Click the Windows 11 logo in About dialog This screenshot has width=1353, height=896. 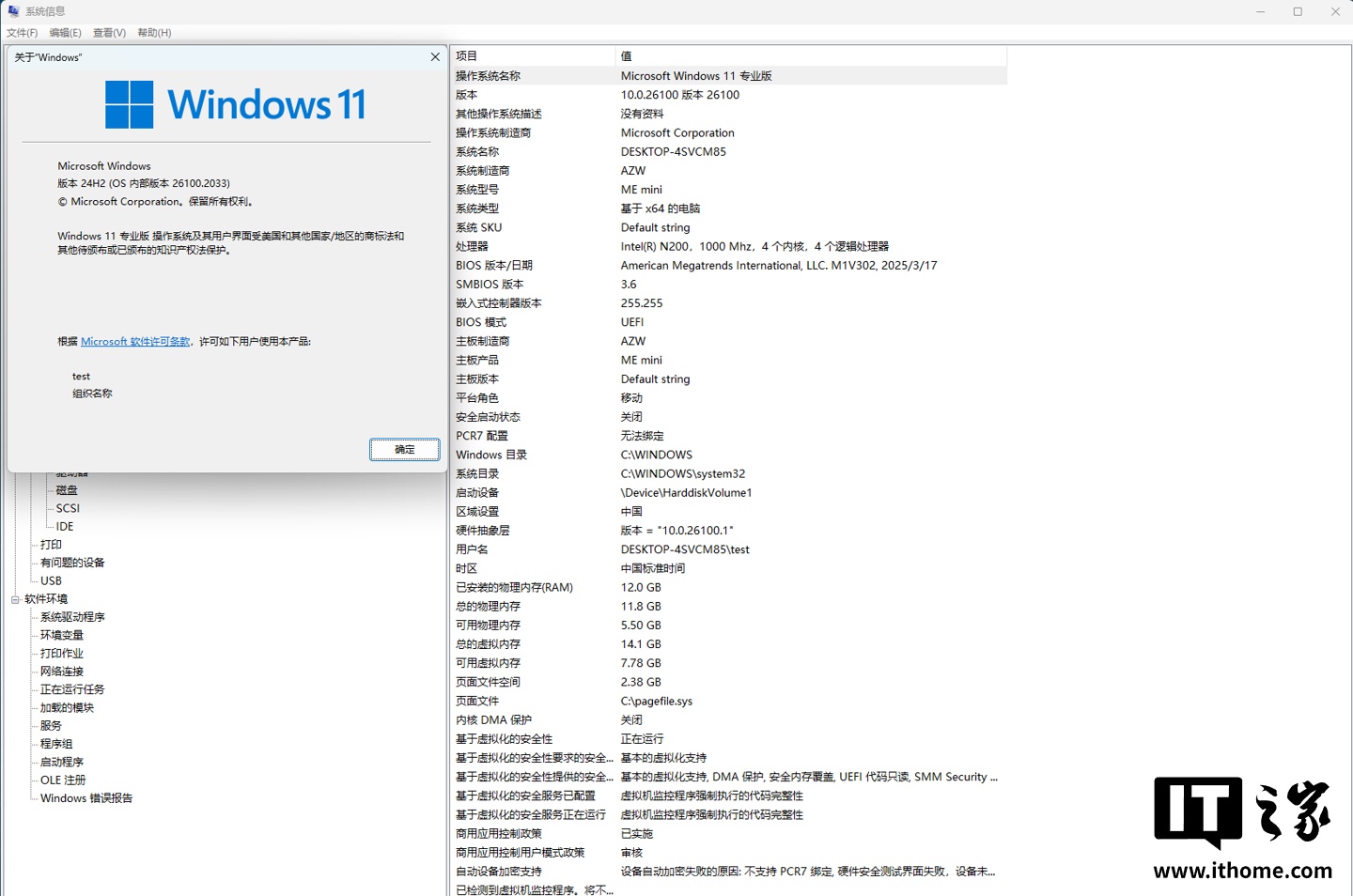pyautogui.click(x=235, y=104)
